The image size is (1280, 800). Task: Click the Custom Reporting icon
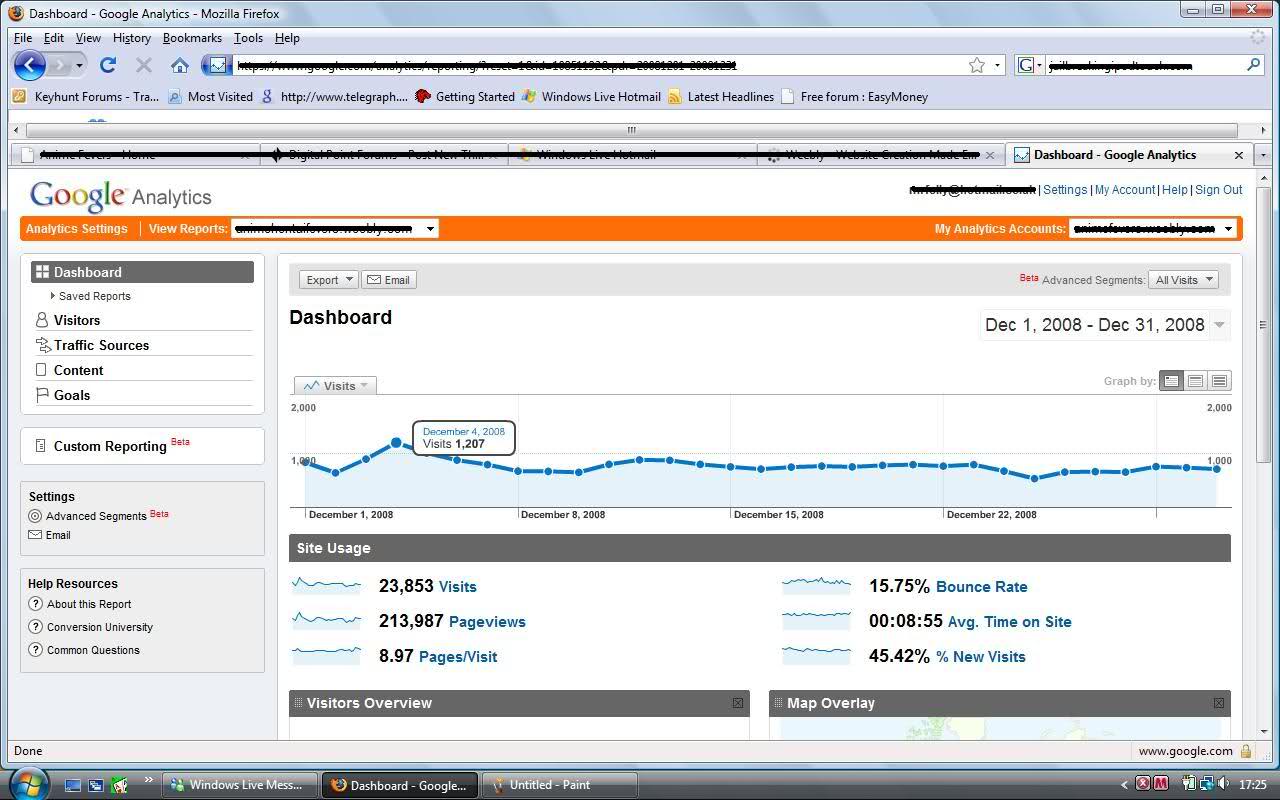[x=40, y=446]
